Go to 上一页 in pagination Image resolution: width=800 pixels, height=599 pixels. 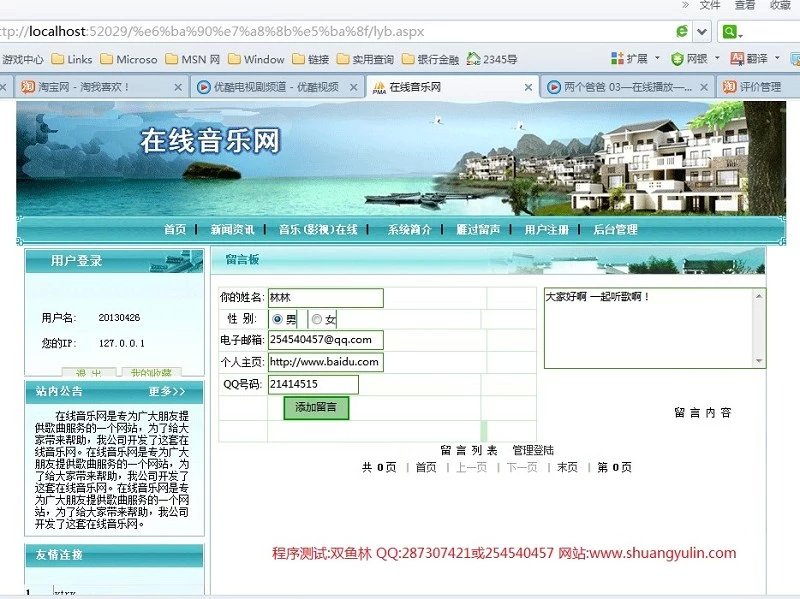471,467
